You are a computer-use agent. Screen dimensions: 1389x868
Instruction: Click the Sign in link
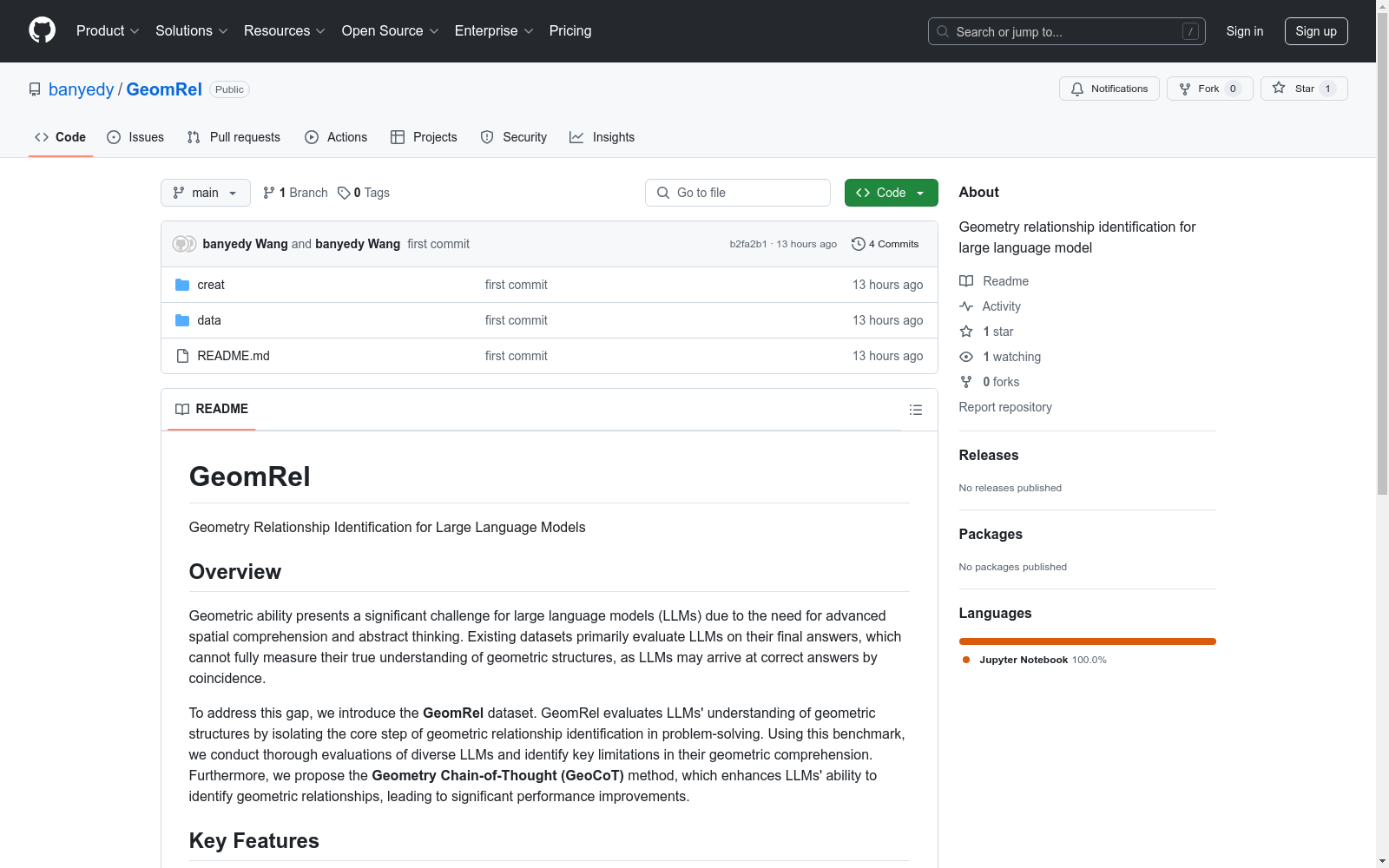[x=1245, y=31]
